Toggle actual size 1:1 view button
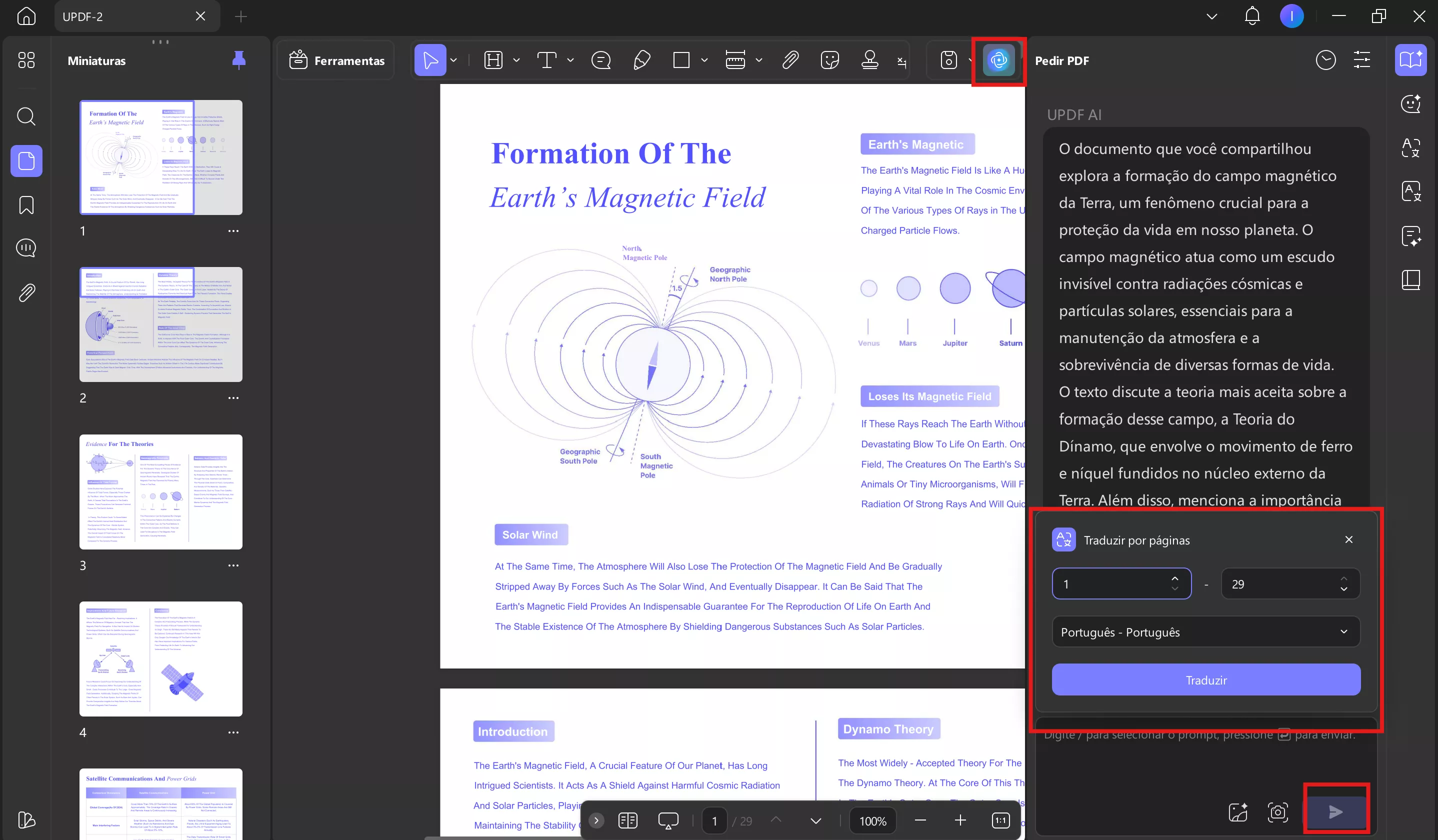 [1000, 820]
